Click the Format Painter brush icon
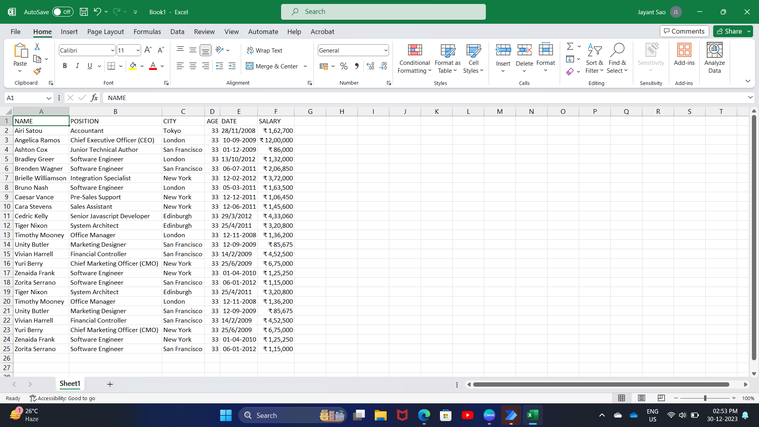Image resolution: width=759 pixels, height=427 pixels. point(37,71)
